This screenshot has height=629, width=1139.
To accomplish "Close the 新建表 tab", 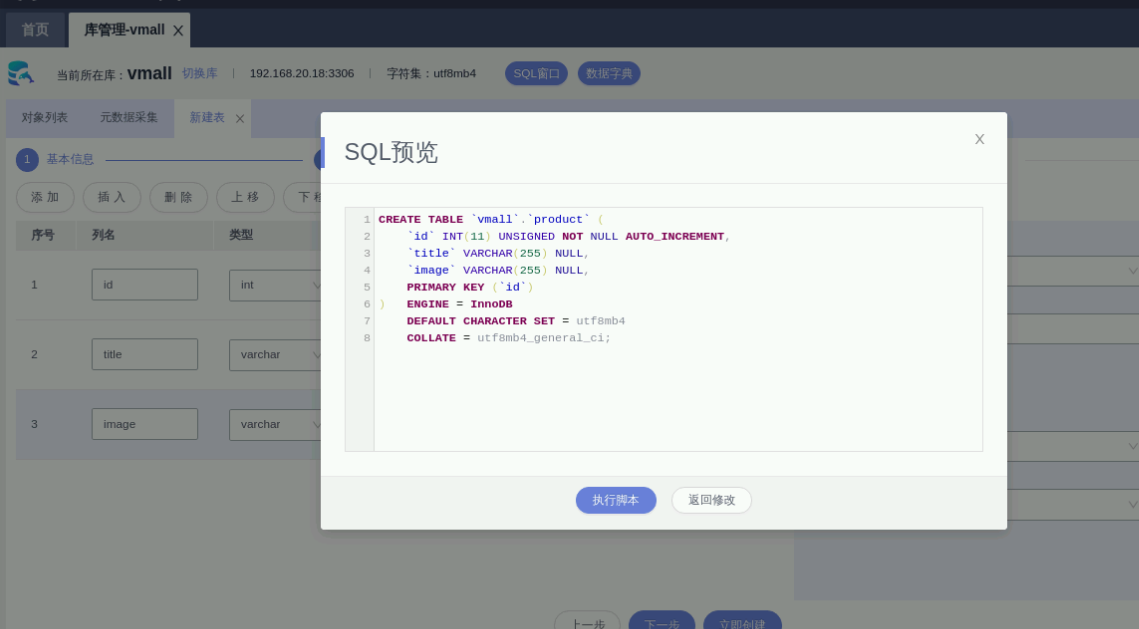I will [240, 118].
